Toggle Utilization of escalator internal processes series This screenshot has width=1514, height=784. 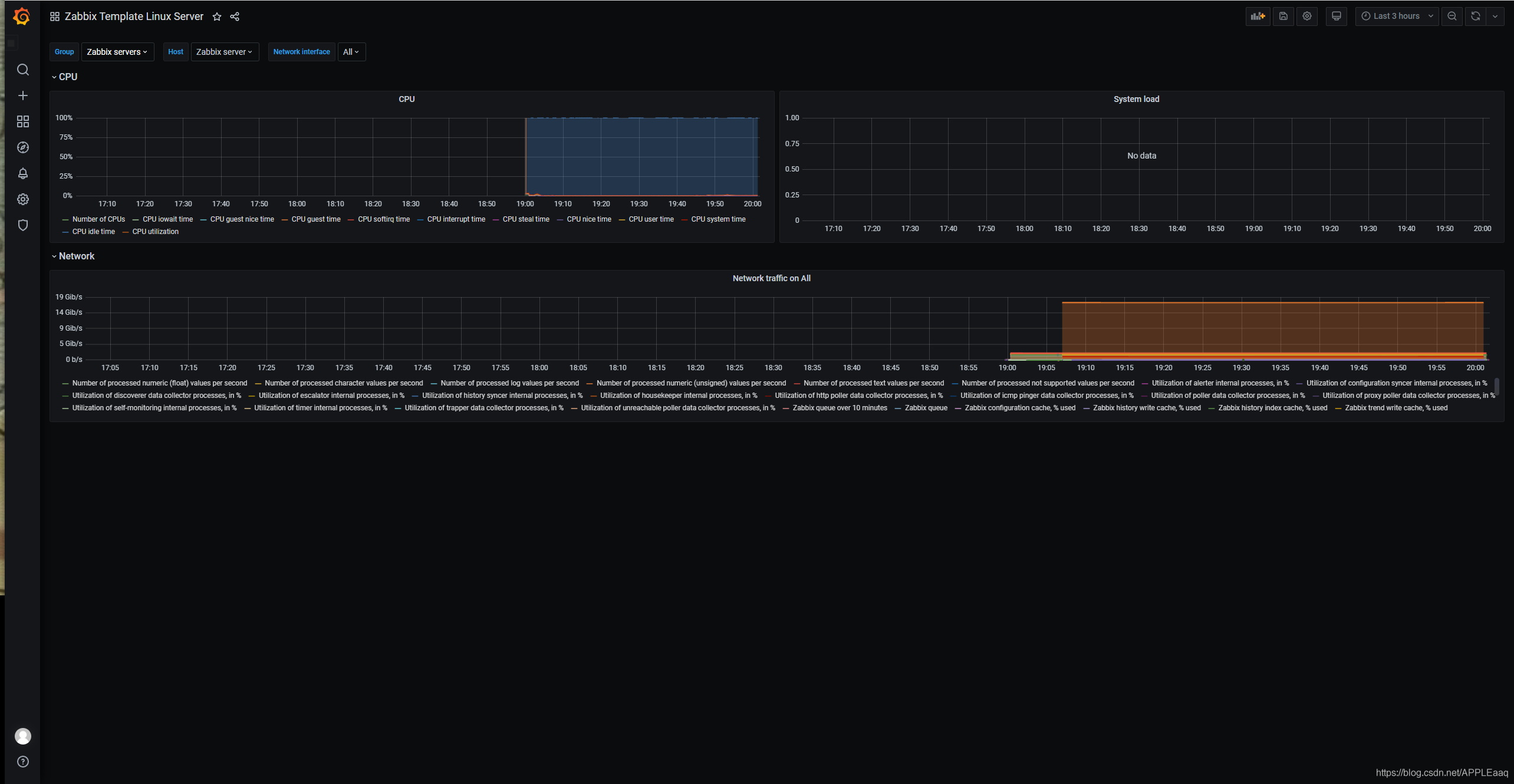click(x=331, y=396)
